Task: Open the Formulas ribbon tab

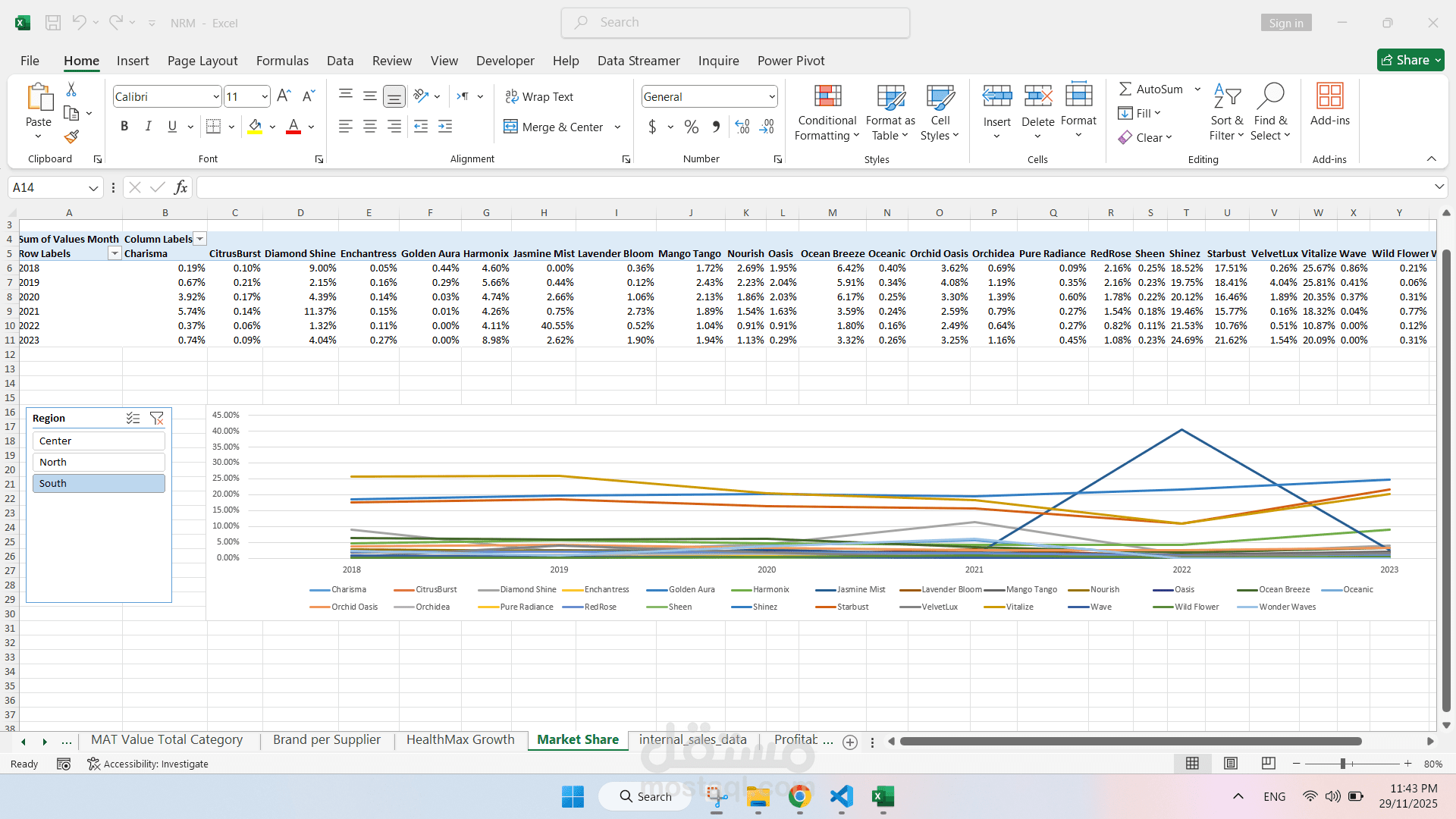Action: click(x=282, y=61)
